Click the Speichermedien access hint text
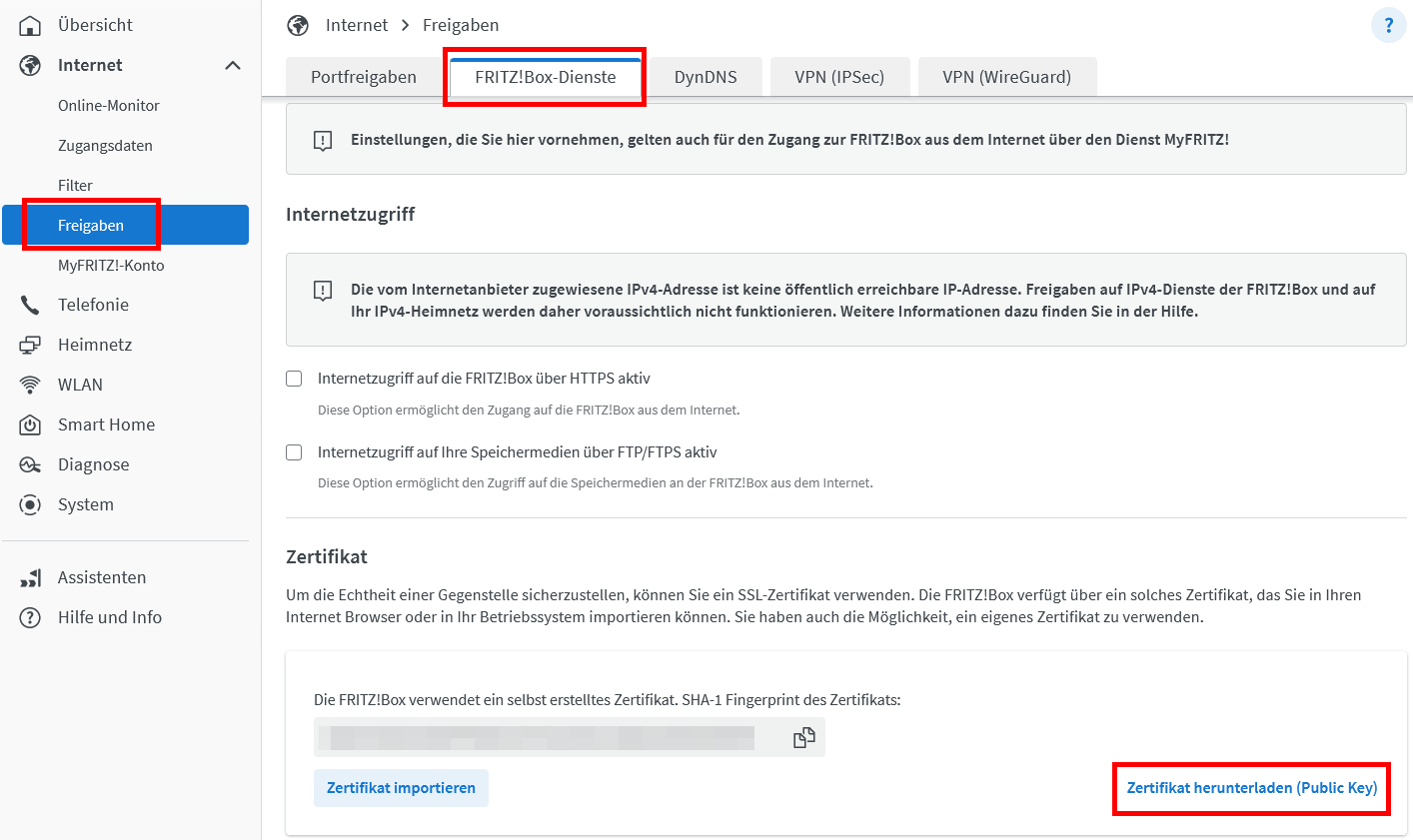The width and height of the screenshot is (1413, 840). tap(596, 482)
